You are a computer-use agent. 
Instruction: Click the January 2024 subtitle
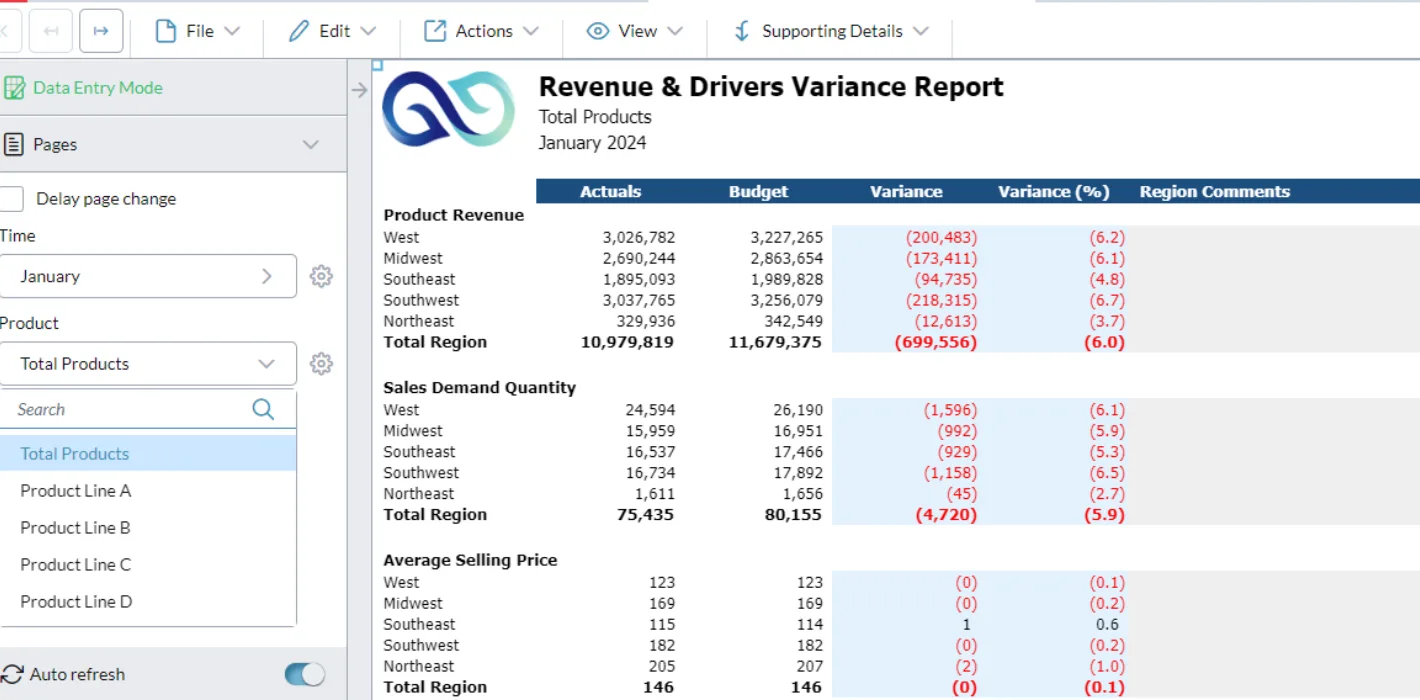coord(592,143)
